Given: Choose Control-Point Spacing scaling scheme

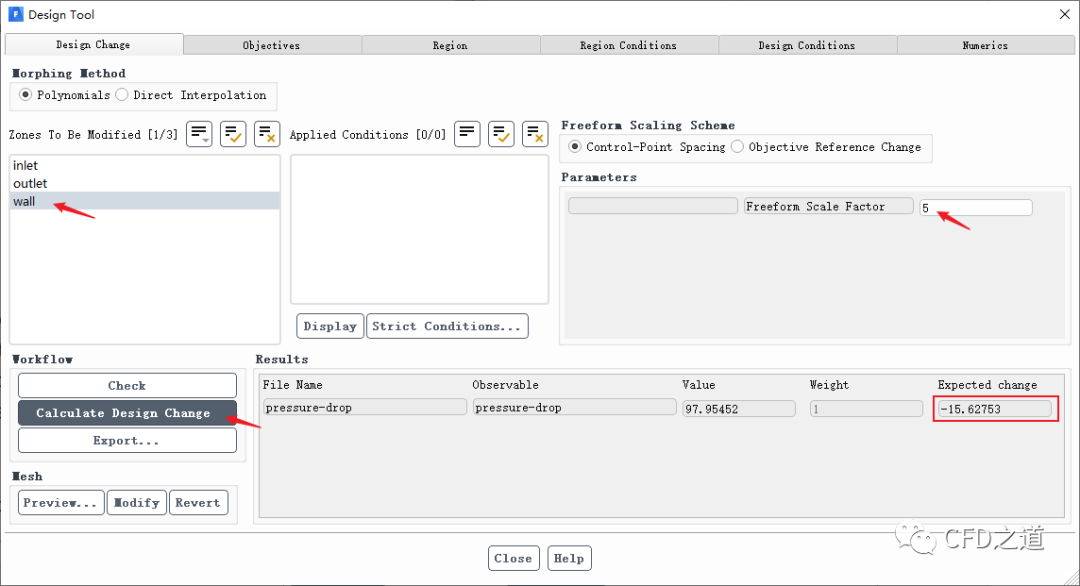Looking at the screenshot, I should [x=575, y=147].
